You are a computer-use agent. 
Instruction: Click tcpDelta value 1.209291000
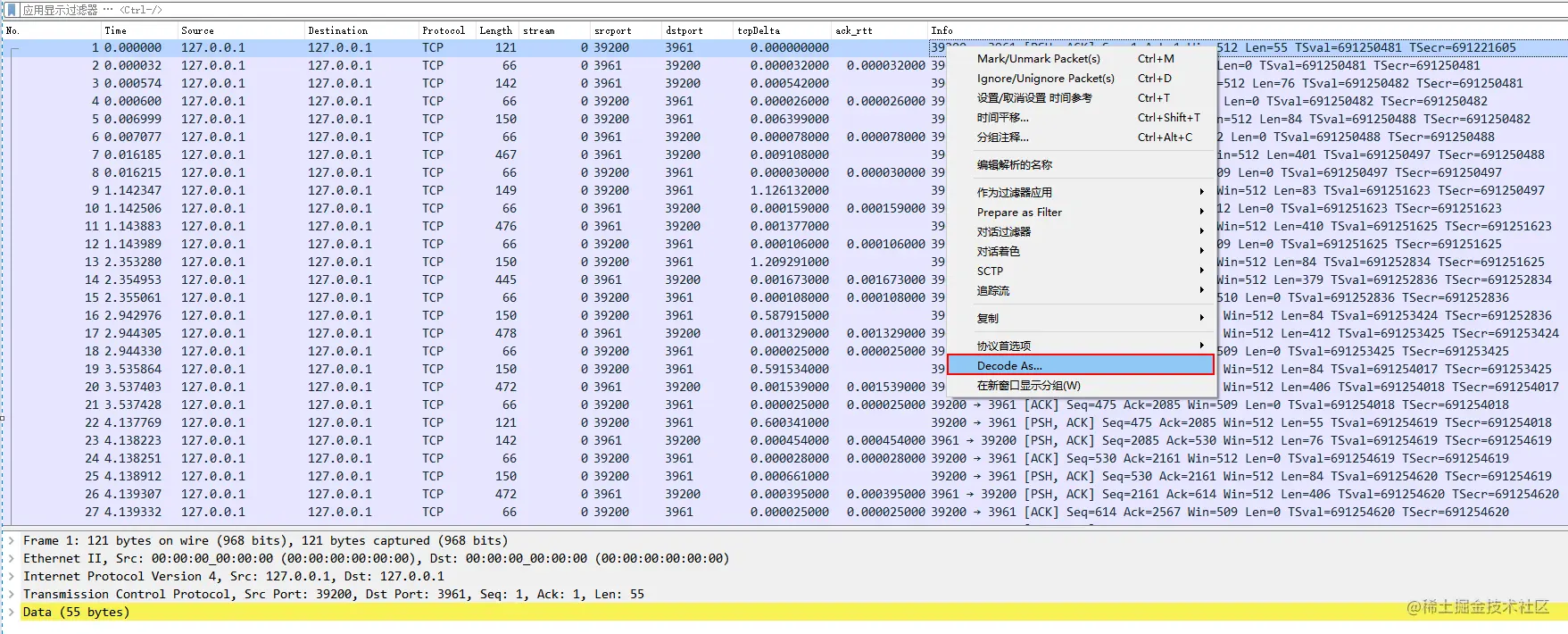tap(790, 262)
